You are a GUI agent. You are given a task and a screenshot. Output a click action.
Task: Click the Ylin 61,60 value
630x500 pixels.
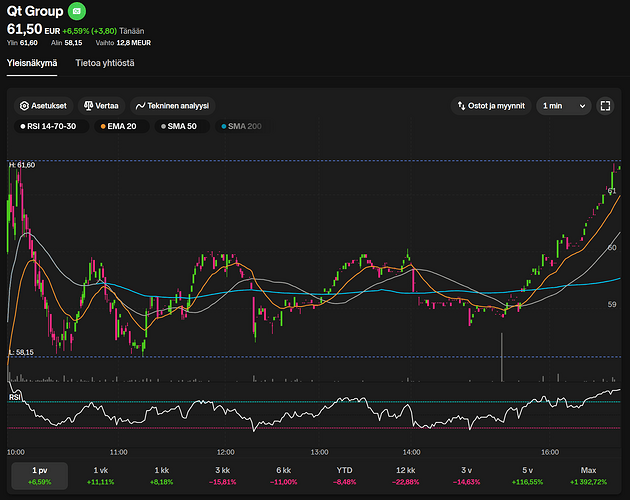[x=22, y=43]
